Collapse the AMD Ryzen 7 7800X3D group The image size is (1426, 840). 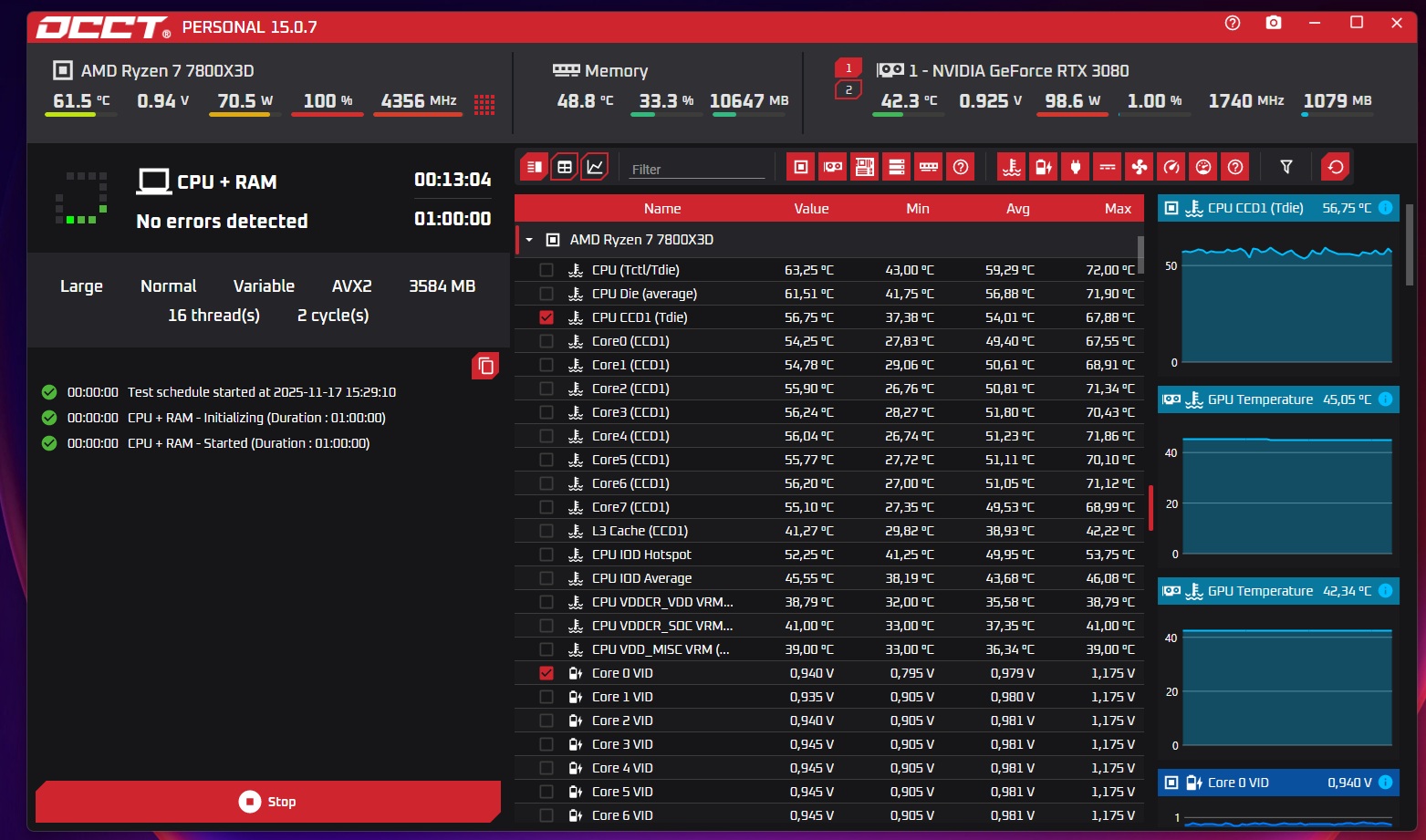(x=529, y=240)
